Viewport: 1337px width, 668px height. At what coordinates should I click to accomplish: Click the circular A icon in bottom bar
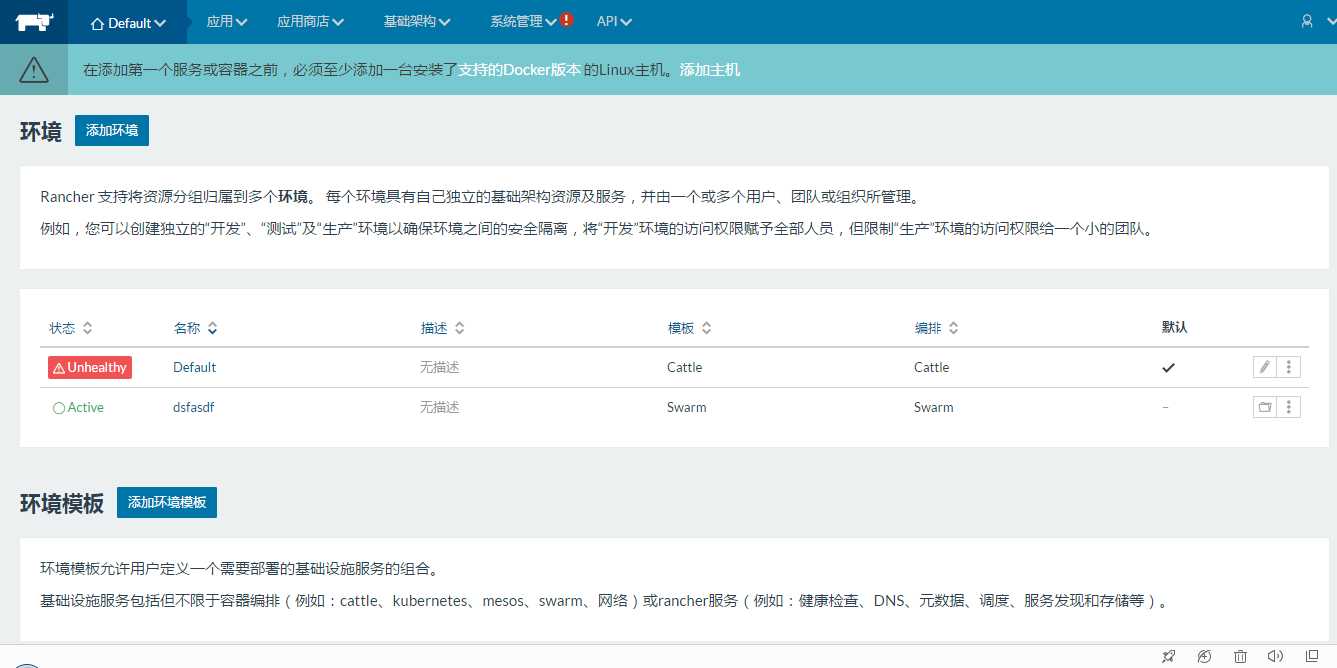[1204, 656]
